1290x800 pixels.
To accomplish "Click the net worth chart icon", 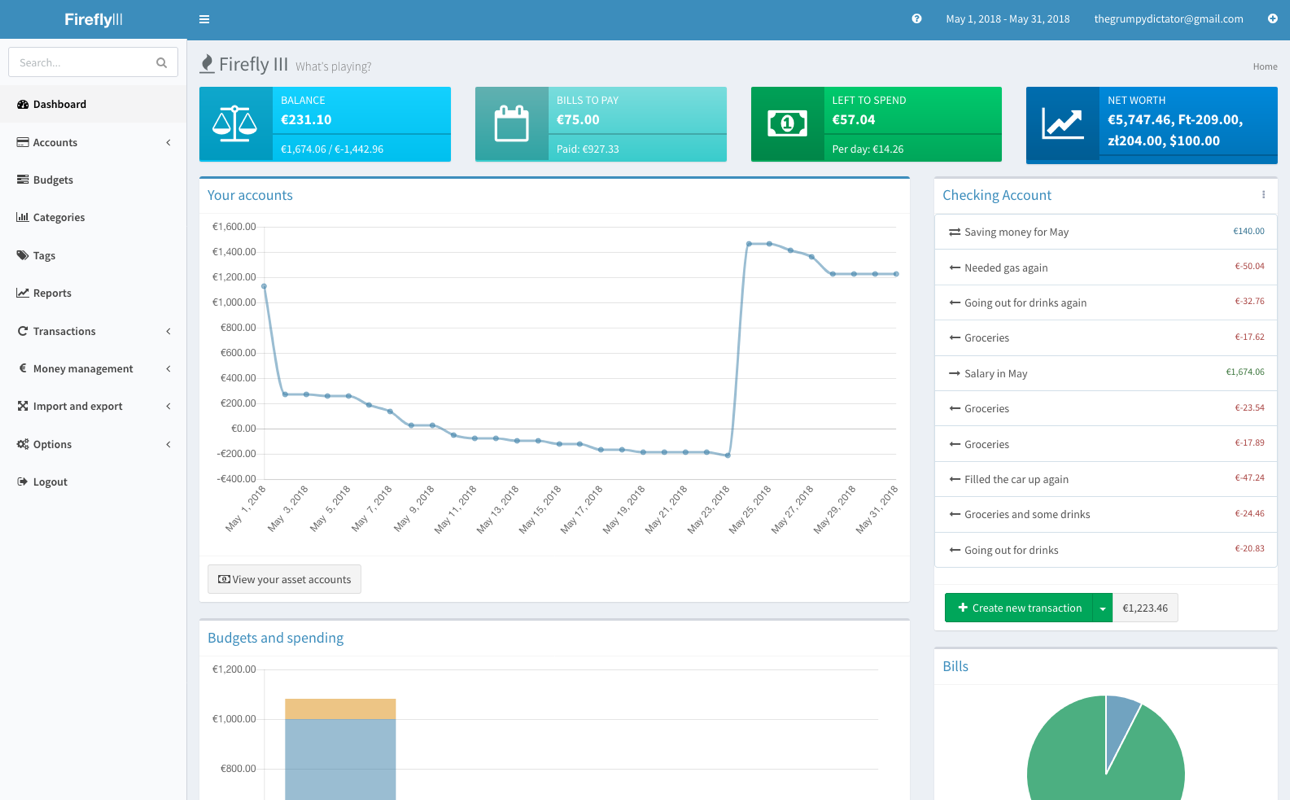I will point(1062,124).
